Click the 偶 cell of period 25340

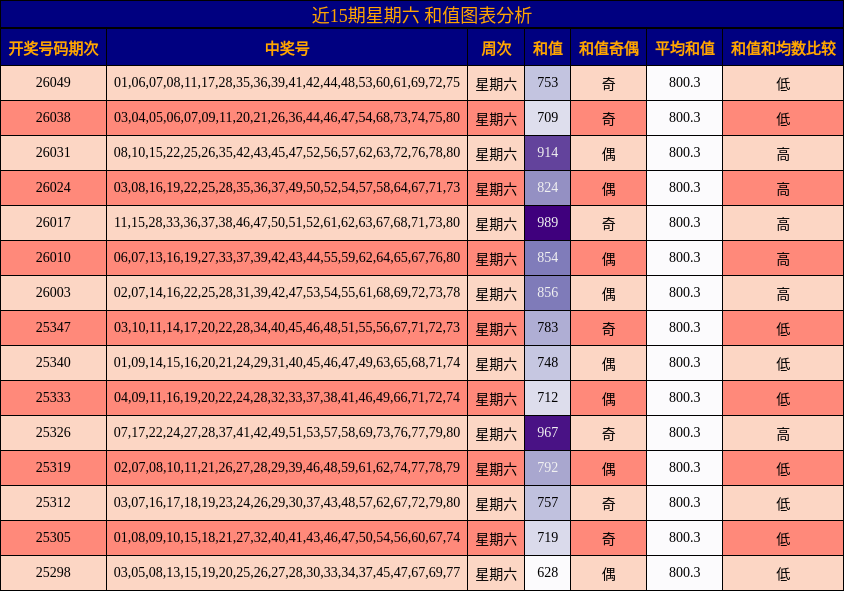pos(609,363)
